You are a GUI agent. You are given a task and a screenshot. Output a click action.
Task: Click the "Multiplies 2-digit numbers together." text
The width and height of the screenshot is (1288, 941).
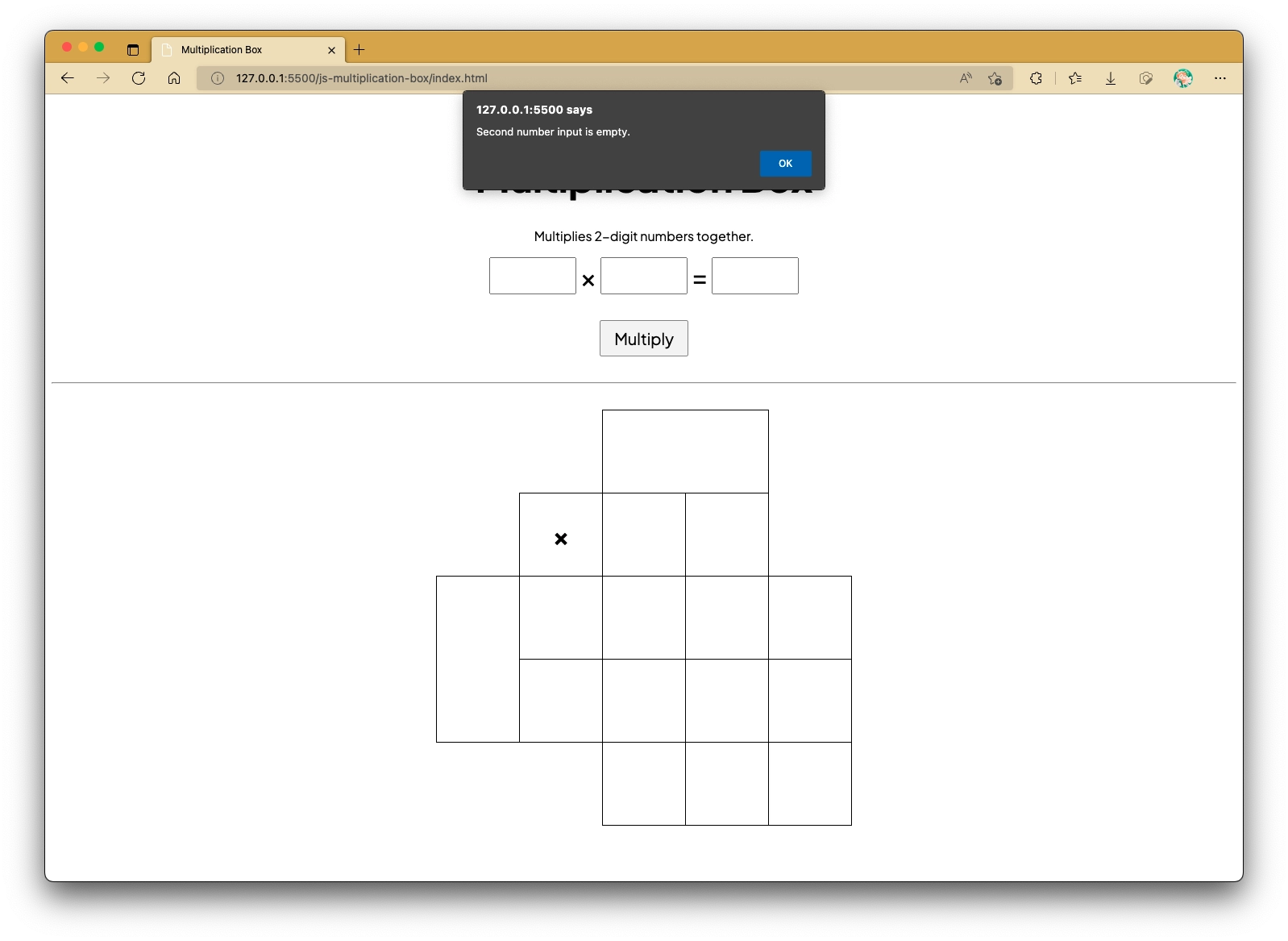[644, 236]
